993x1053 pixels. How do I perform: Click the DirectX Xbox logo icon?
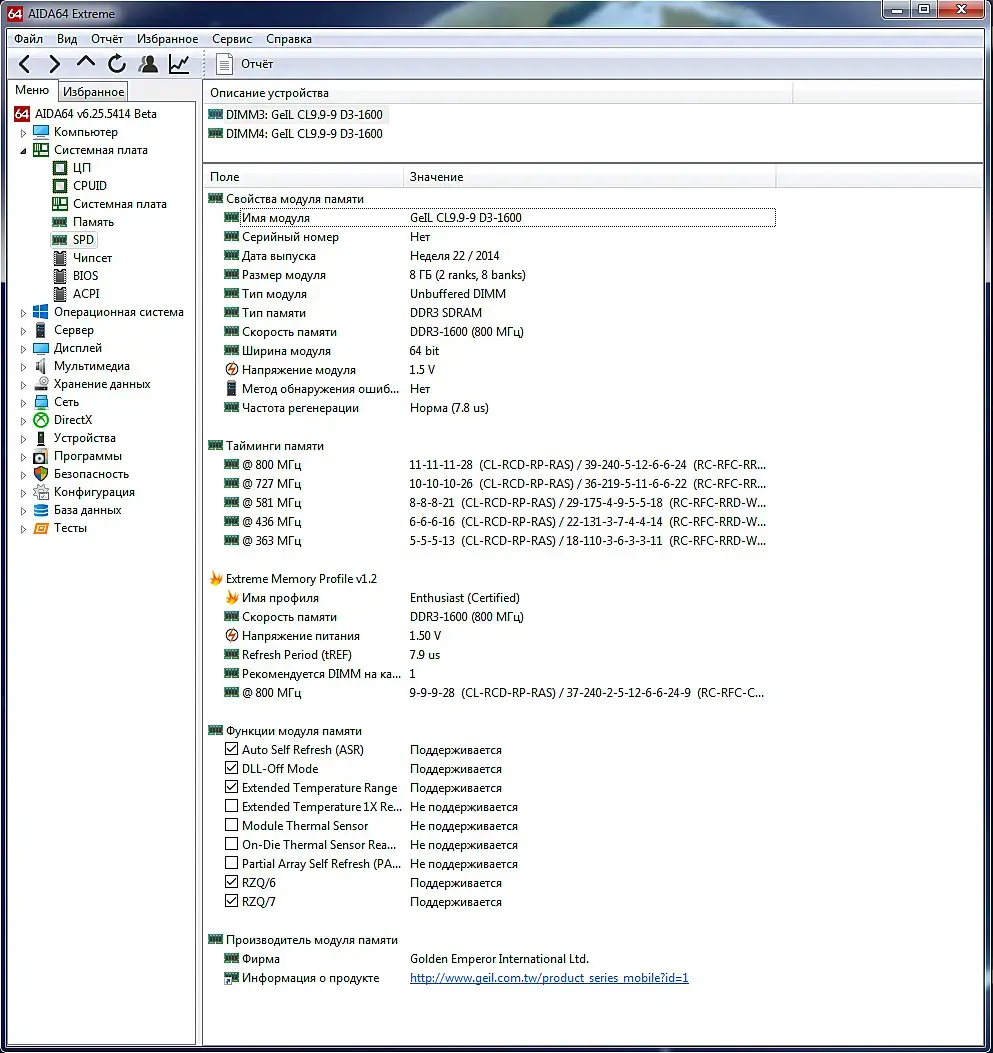[x=41, y=420]
